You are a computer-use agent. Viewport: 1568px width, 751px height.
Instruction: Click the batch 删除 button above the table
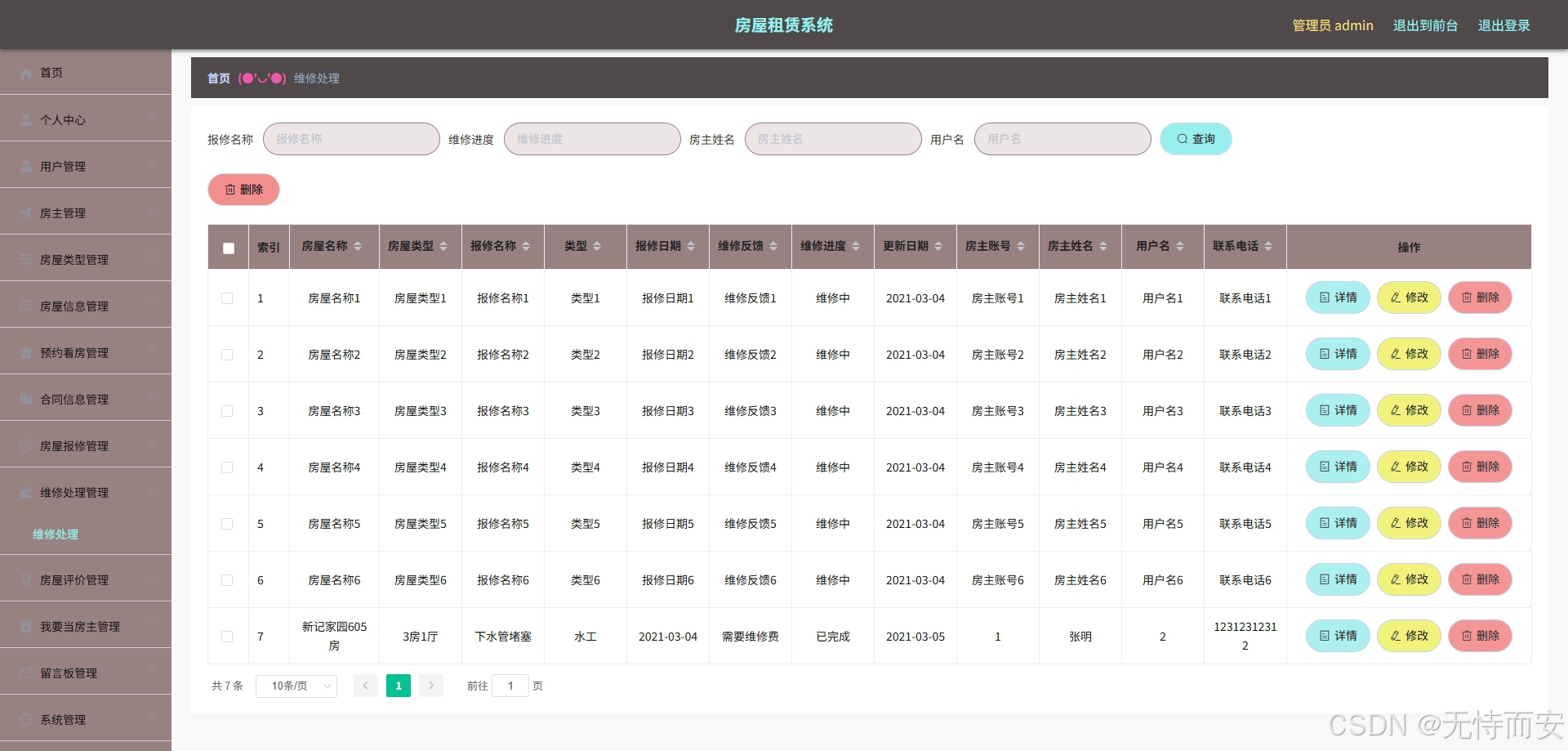pyautogui.click(x=243, y=190)
